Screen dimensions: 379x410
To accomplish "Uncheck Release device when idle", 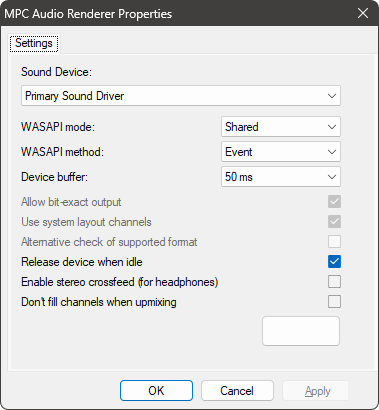I will [334, 262].
